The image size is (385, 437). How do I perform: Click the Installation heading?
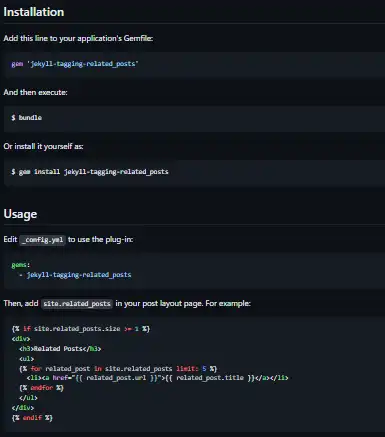click(x=34, y=12)
